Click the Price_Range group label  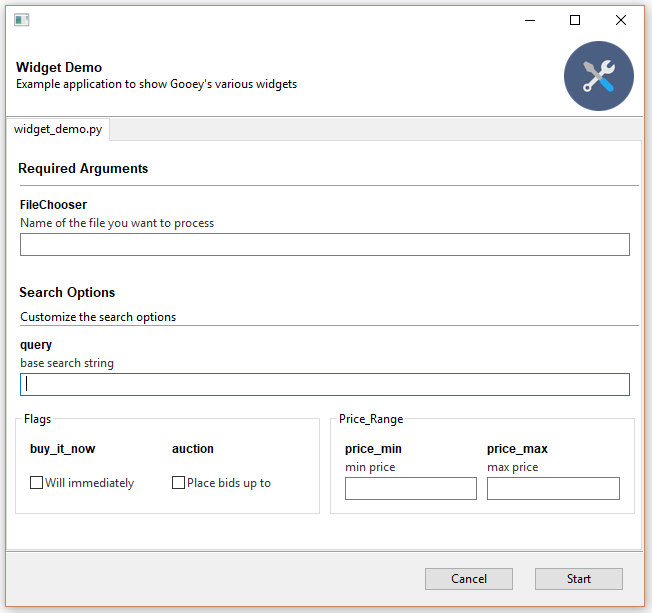(x=371, y=419)
